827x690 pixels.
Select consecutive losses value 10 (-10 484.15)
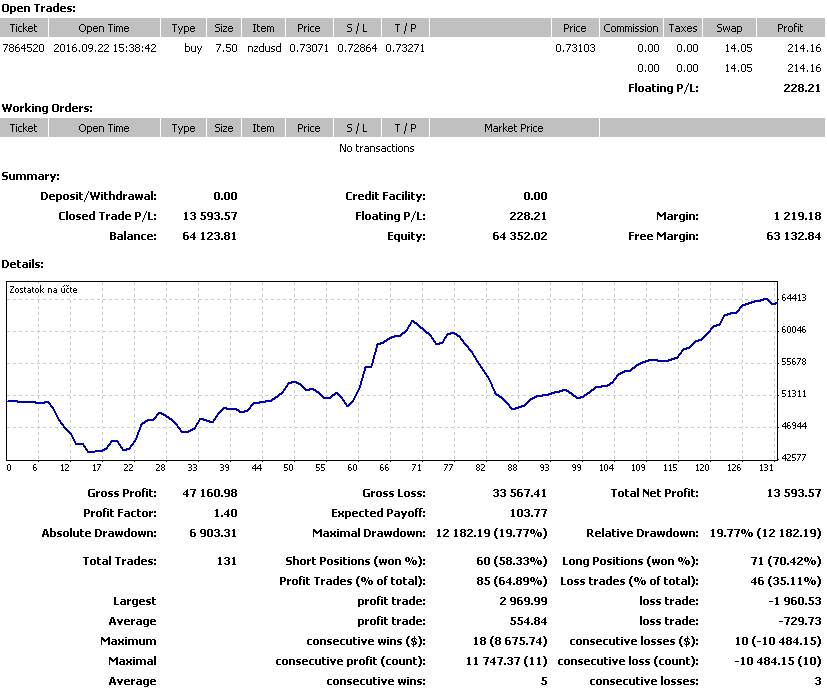778,641
